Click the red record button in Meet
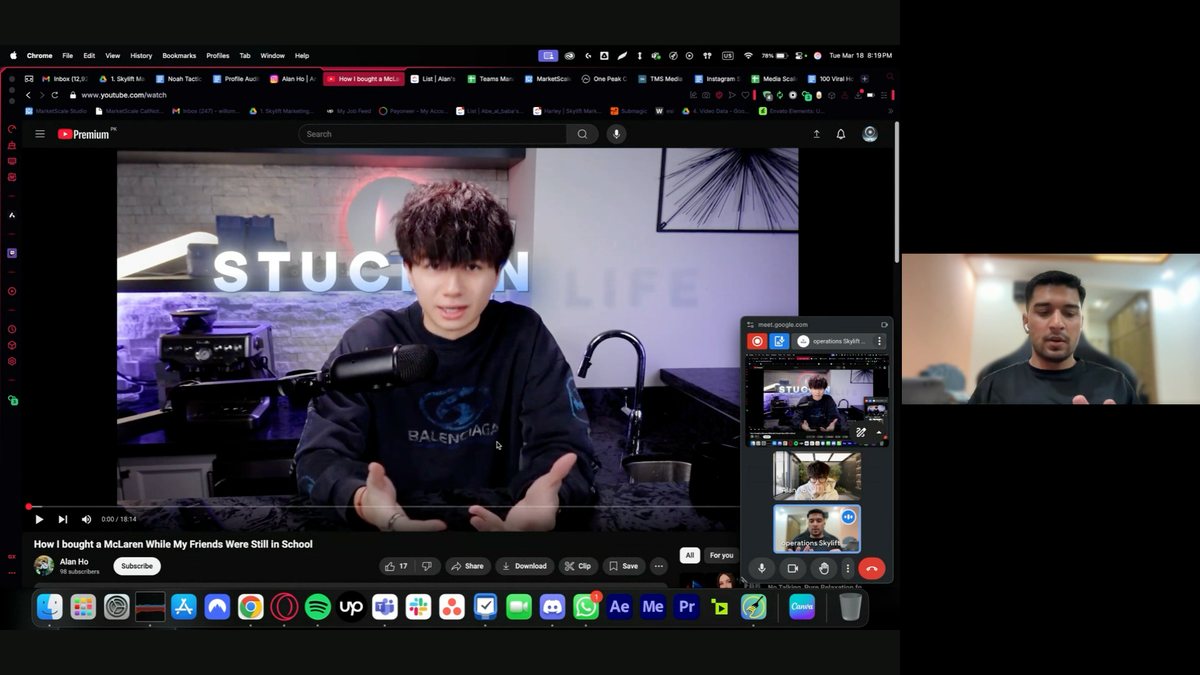The height and width of the screenshot is (675, 1200). click(757, 341)
